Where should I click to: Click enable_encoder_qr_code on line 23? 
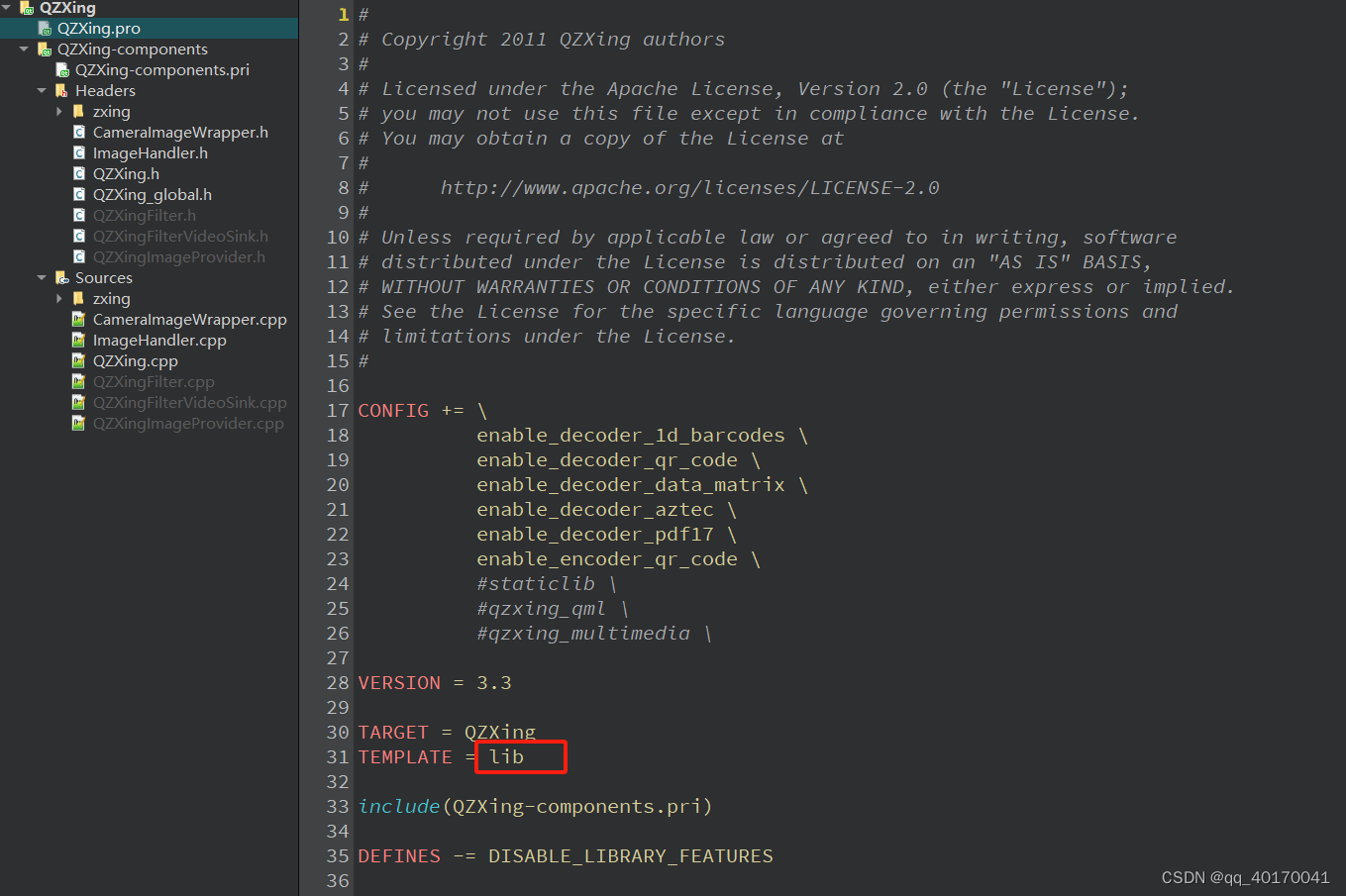[x=607, y=558]
